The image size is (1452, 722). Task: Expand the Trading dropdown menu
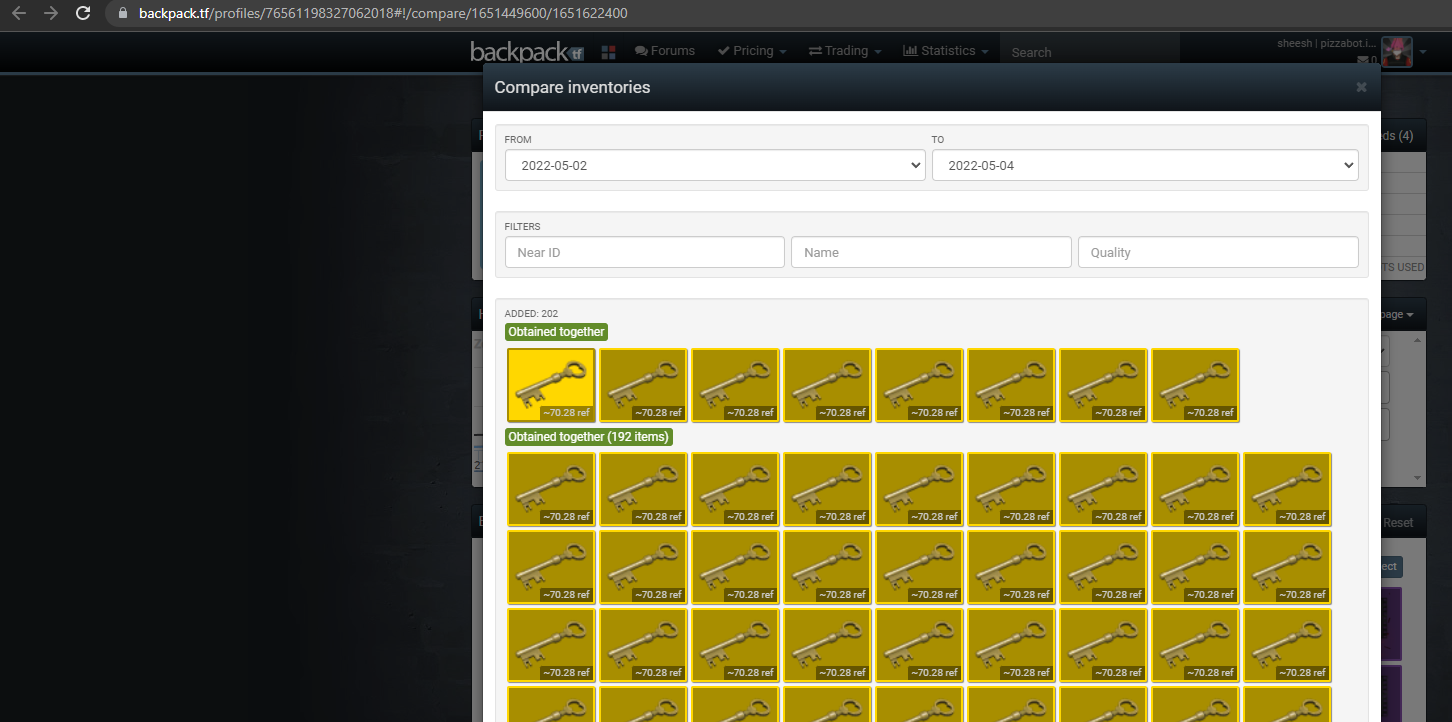coord(845,51)
